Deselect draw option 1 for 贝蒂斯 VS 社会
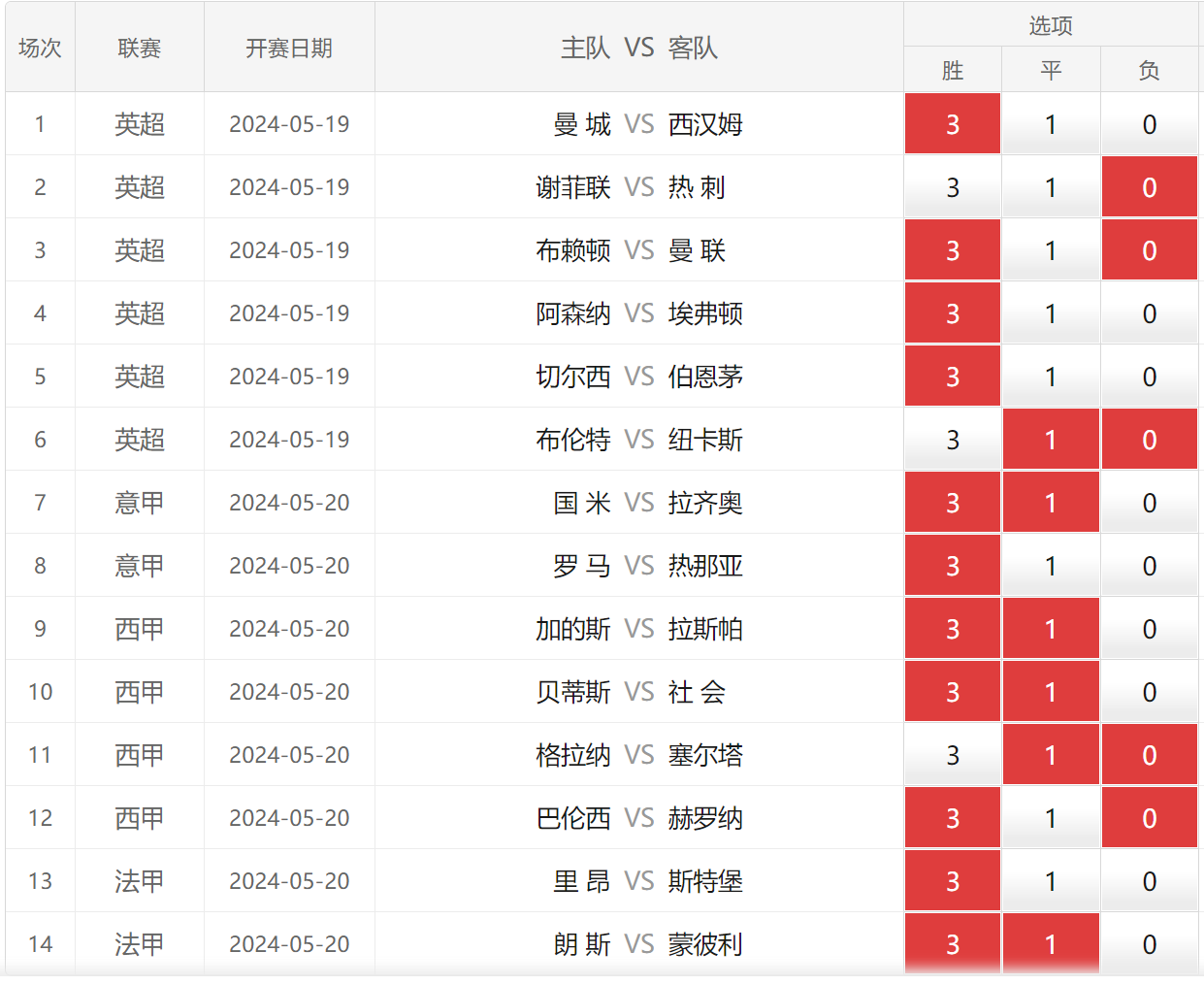 point(1051,692)
